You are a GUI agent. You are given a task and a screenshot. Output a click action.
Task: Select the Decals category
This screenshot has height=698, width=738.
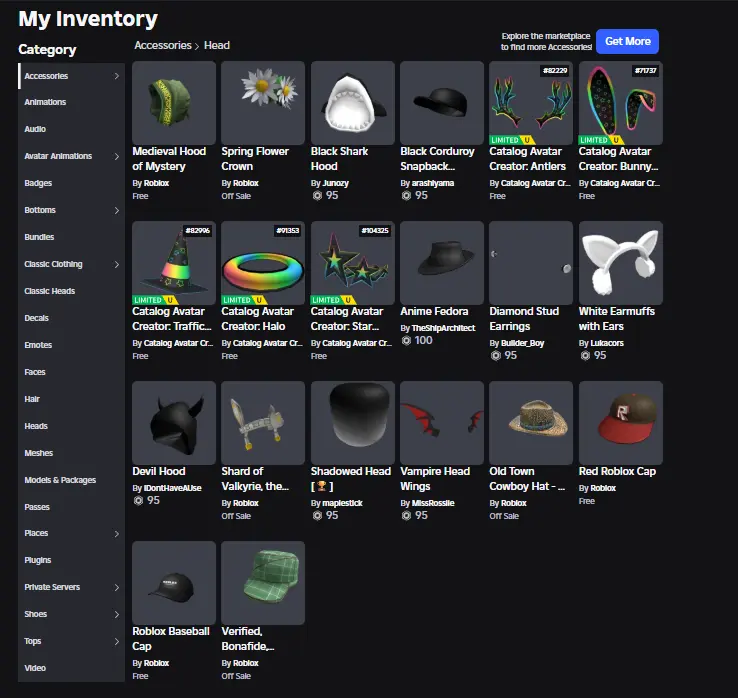tap(36, 318)
